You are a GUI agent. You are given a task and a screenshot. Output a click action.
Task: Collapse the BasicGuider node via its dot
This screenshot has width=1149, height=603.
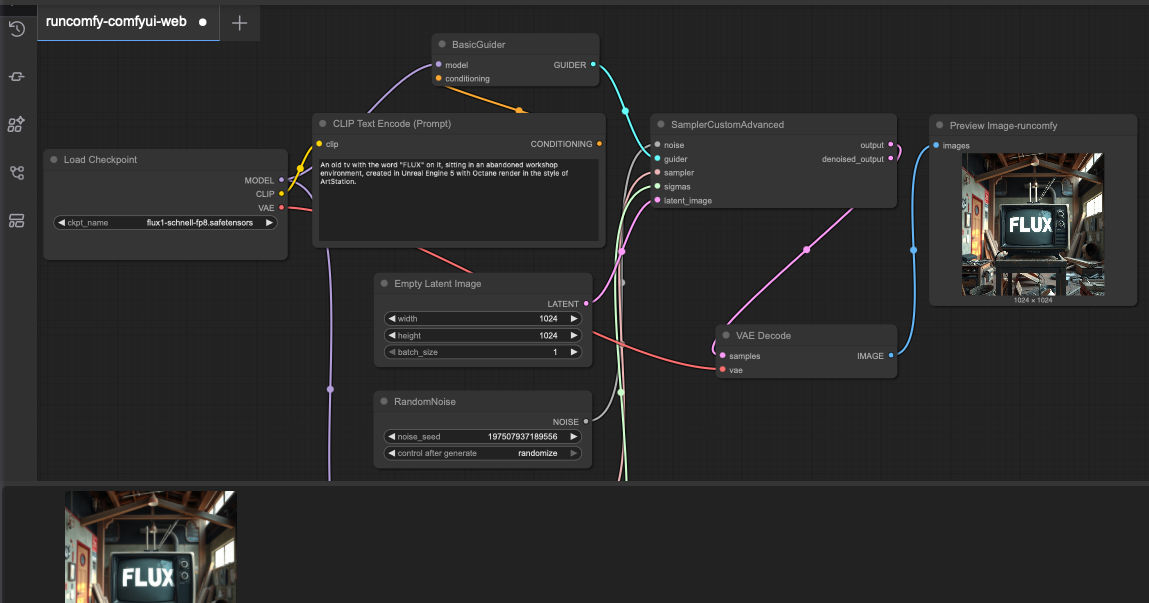[442, 45]
